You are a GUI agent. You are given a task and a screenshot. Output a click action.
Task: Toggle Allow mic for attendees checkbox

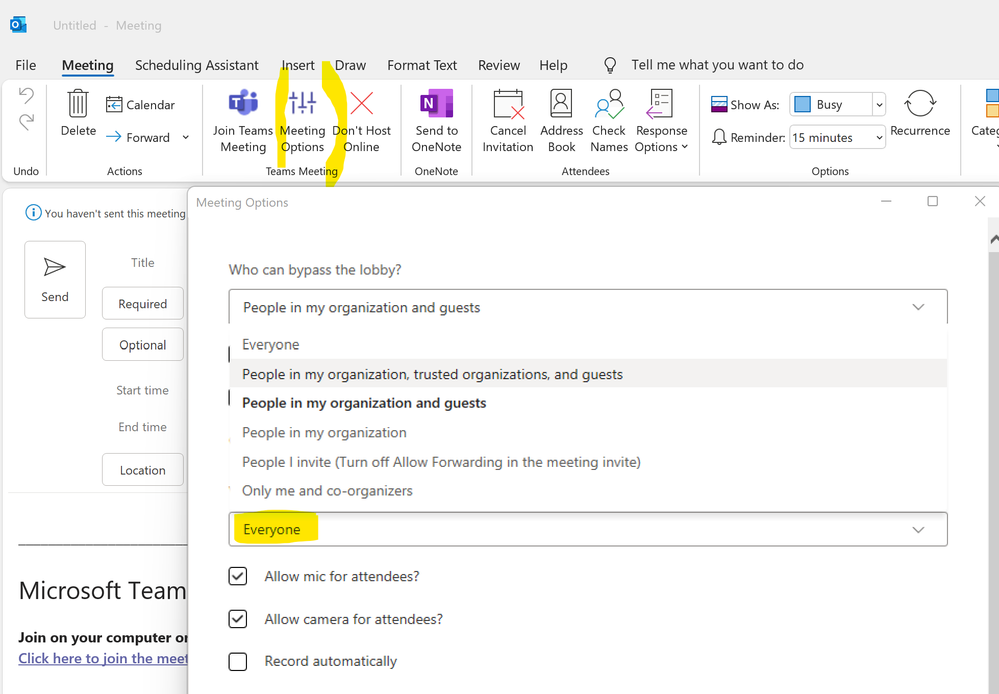(238, 576)
